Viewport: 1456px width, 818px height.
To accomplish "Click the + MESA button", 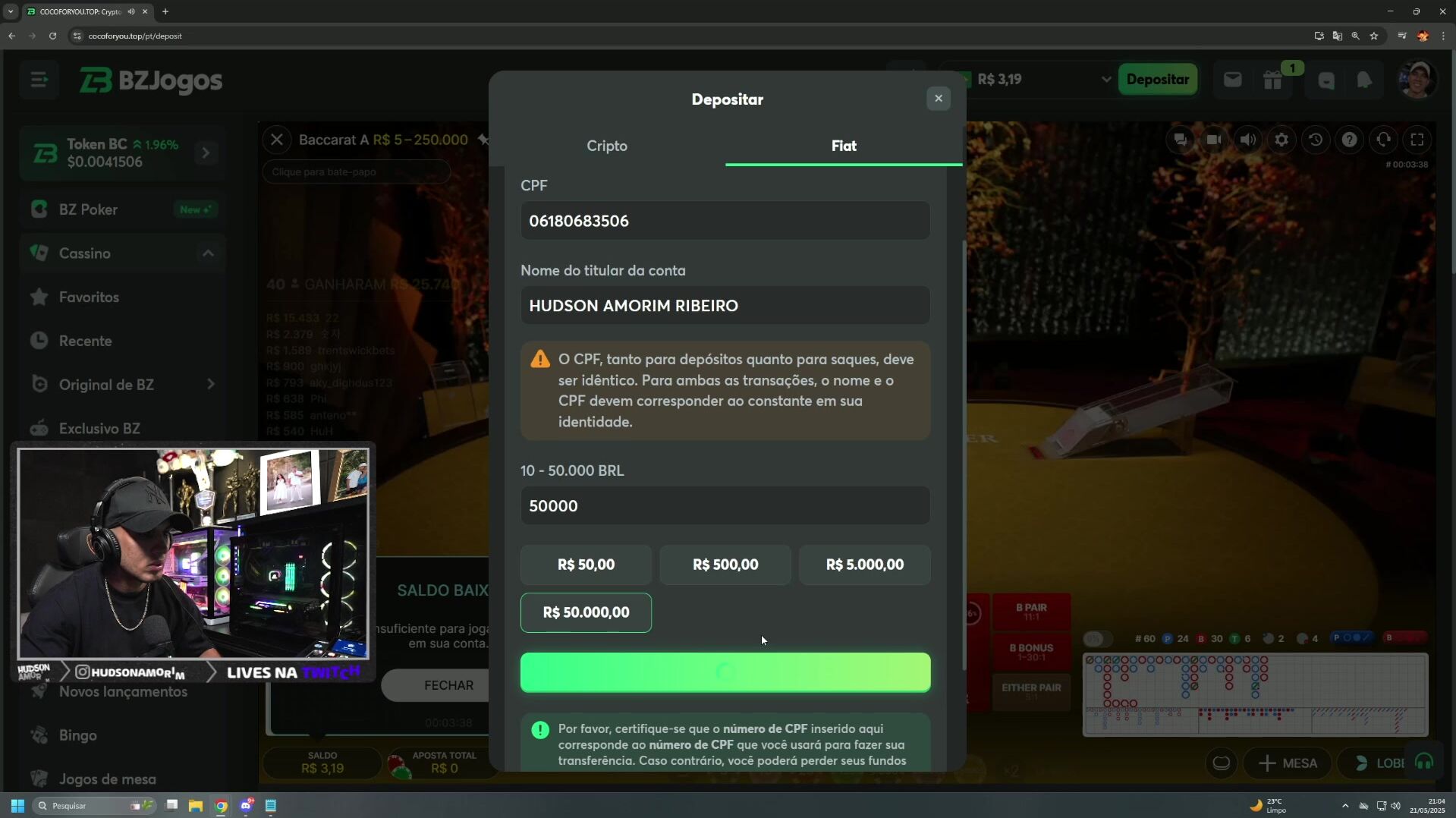I will pos(1288,763).
